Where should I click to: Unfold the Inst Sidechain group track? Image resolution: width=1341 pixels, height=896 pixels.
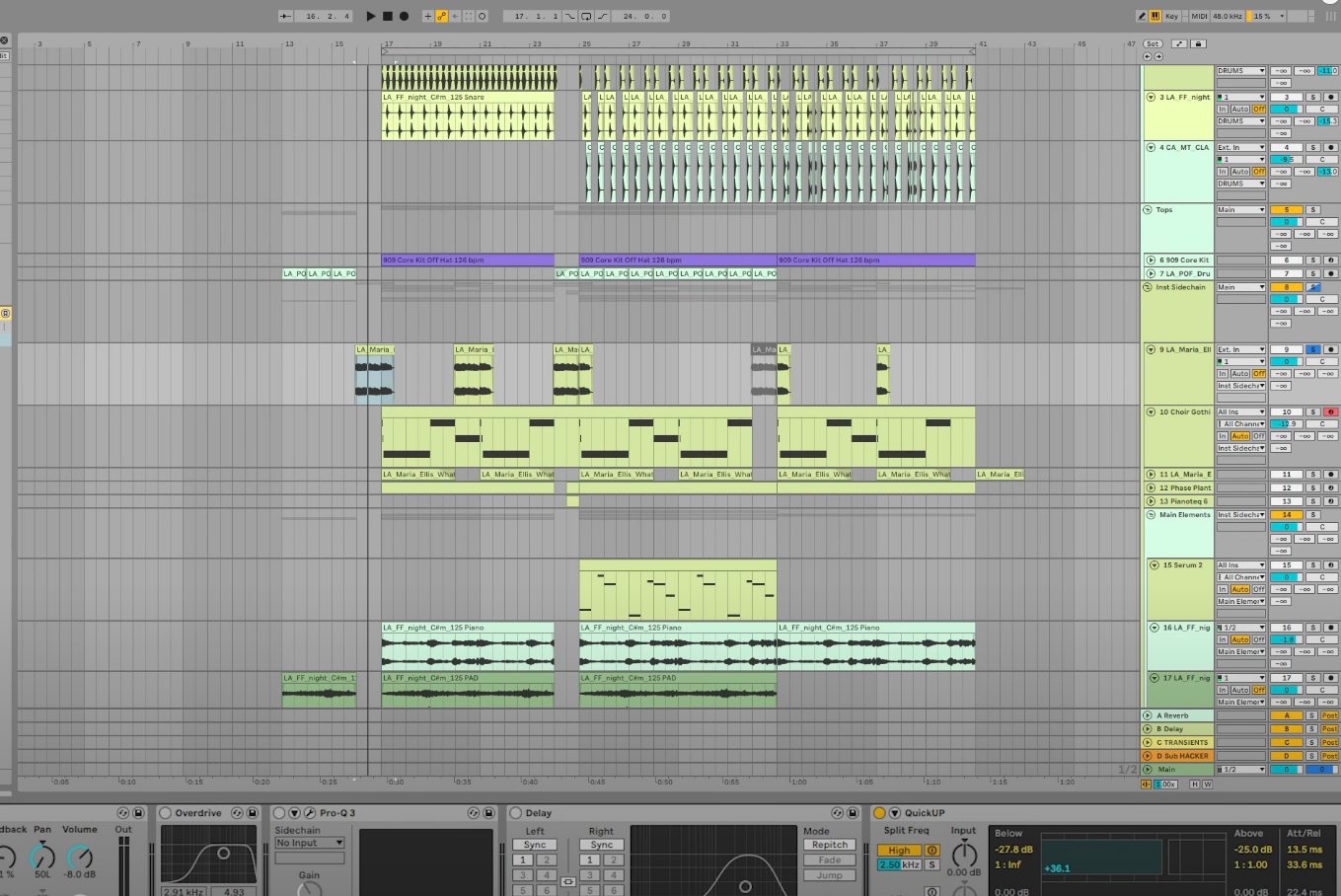[x=1148, y=287]
